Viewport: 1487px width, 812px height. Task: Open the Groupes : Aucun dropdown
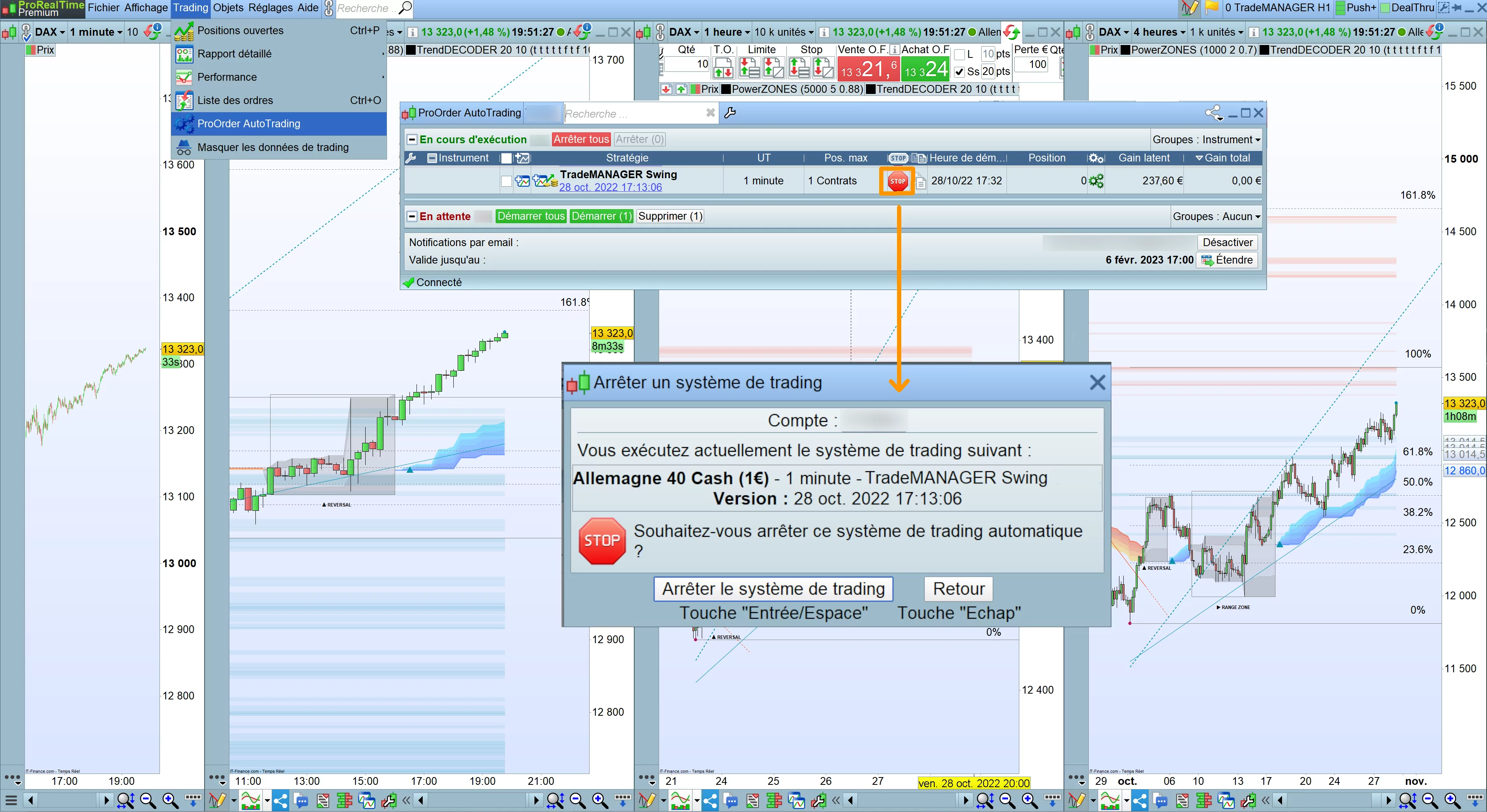click(x=1216, y=217)
